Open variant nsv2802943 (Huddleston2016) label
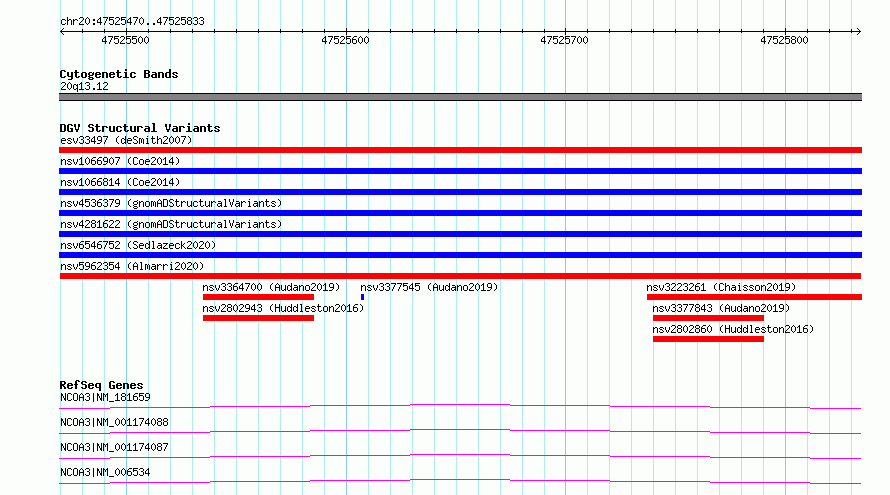 pyautogui.click(x=283, y=308)
